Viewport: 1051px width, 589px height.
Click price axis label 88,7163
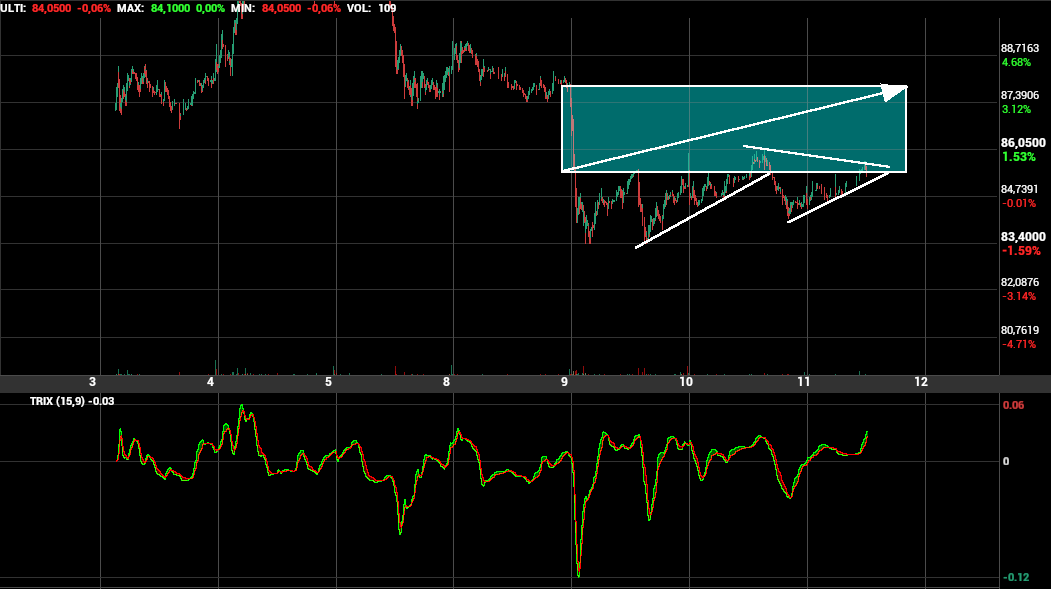pyautogui.click(x=1019, y=48)
